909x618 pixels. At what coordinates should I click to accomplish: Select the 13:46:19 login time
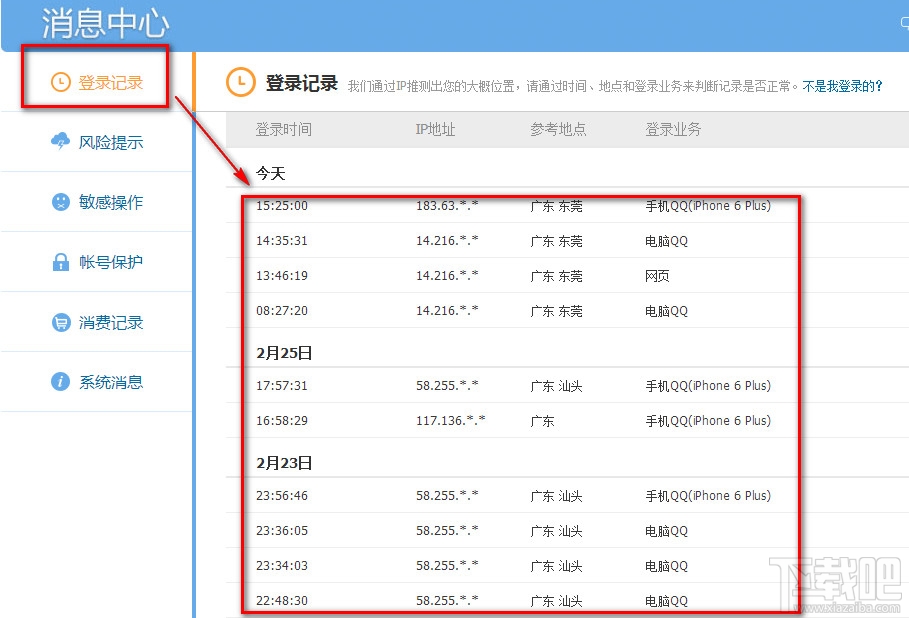pyautogui.click(x=282, y=275)
